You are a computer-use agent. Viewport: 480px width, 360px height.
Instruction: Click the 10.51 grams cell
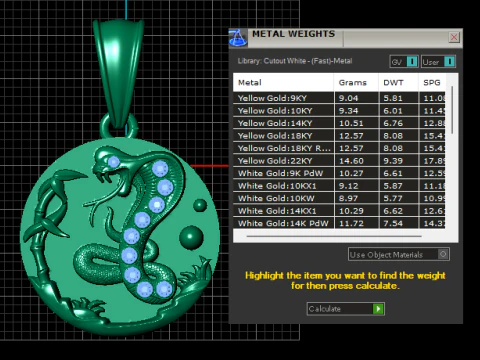(x=356, y=123)
